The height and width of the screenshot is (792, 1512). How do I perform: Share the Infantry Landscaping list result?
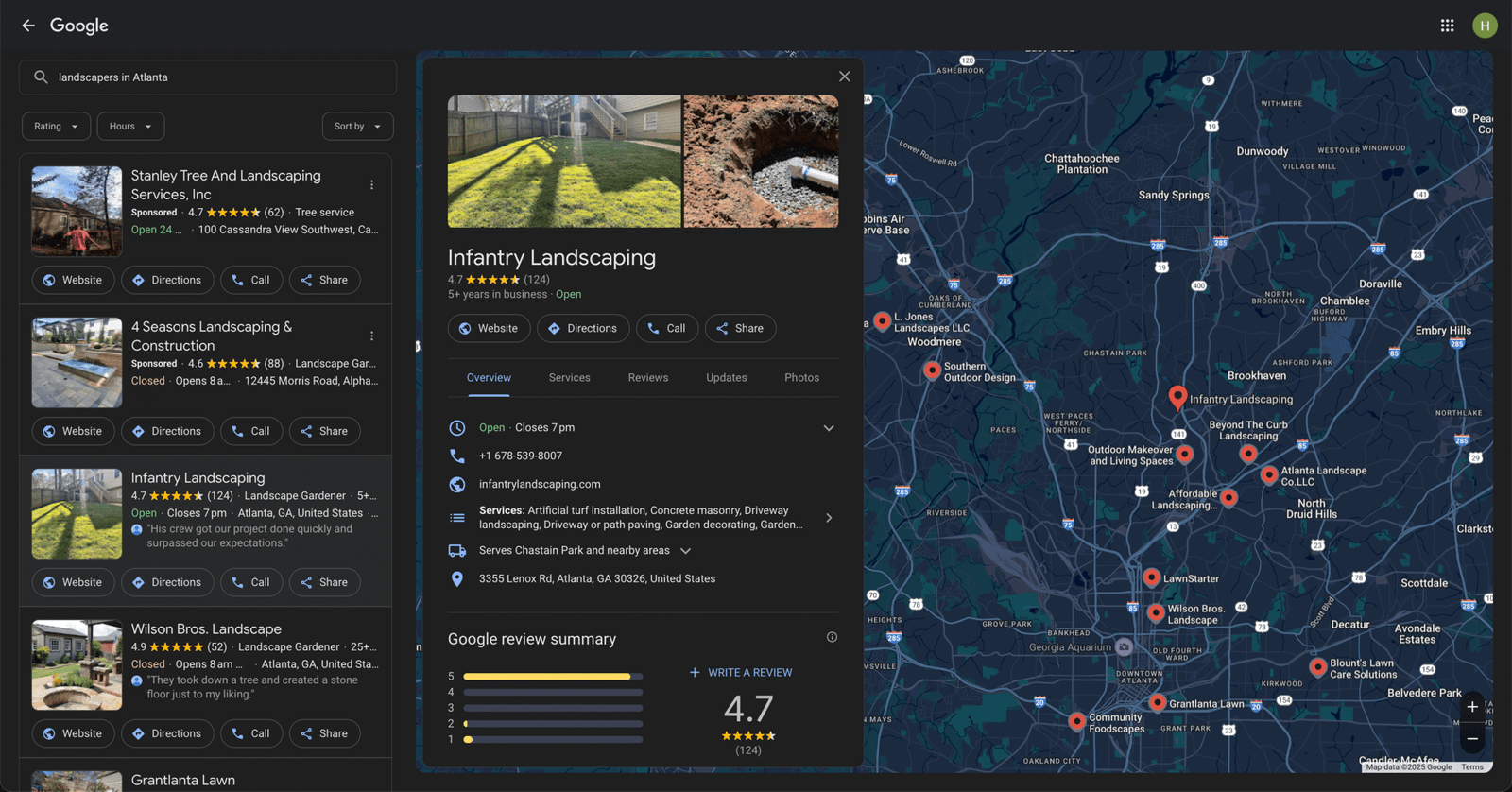pos(324,582)
